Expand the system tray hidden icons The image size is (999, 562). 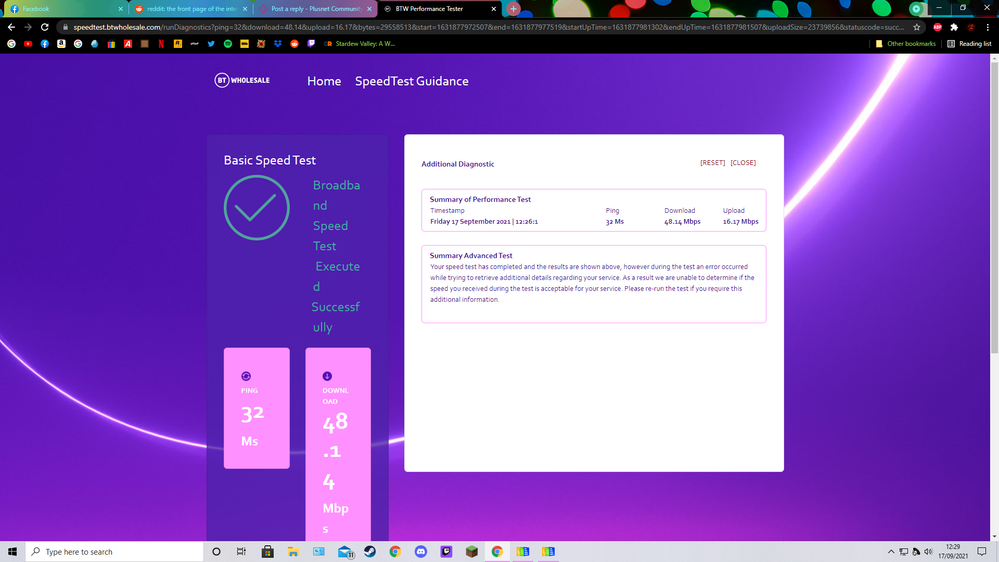pos(891,551)
